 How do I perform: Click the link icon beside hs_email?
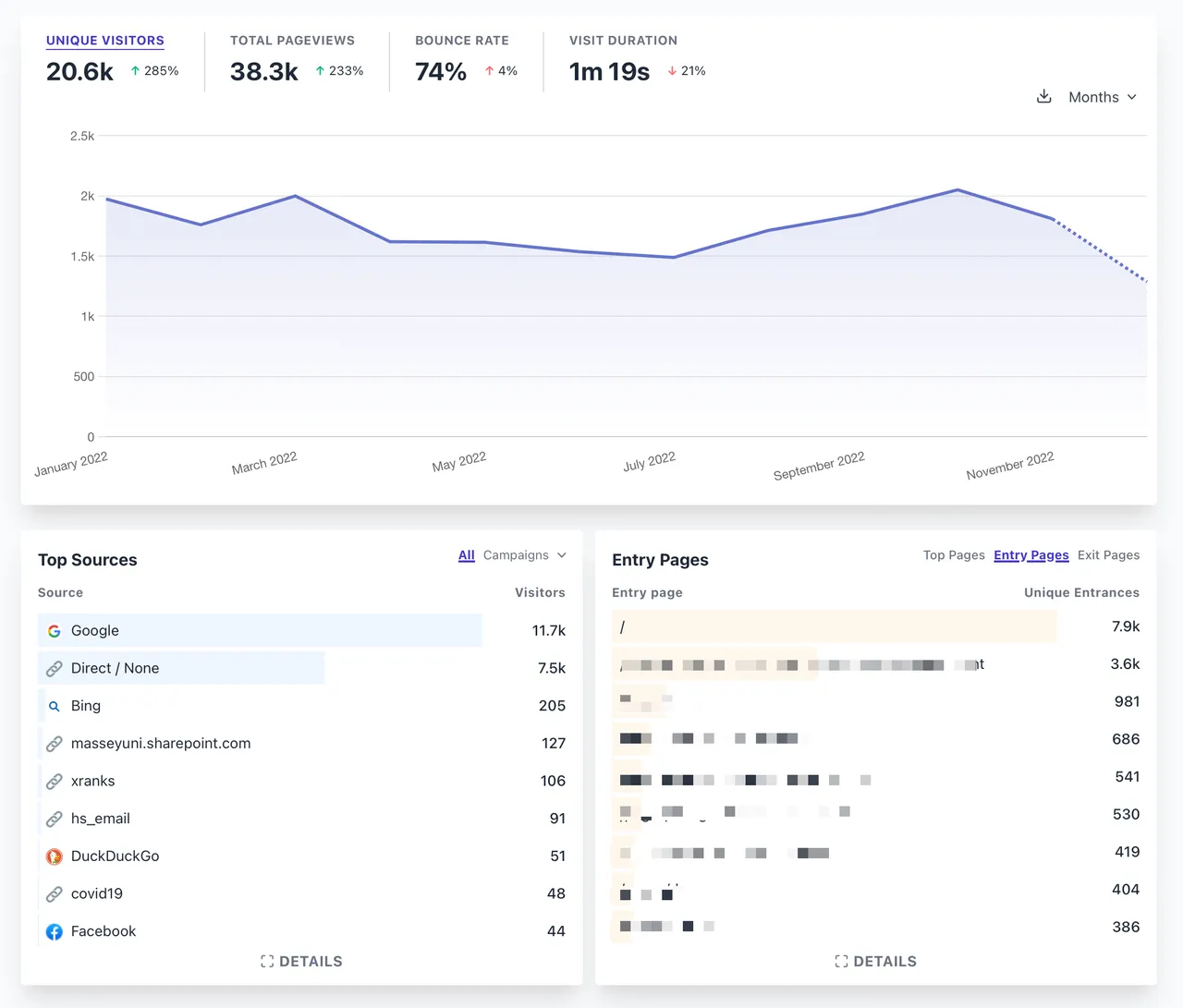click(x=55, y=819)
